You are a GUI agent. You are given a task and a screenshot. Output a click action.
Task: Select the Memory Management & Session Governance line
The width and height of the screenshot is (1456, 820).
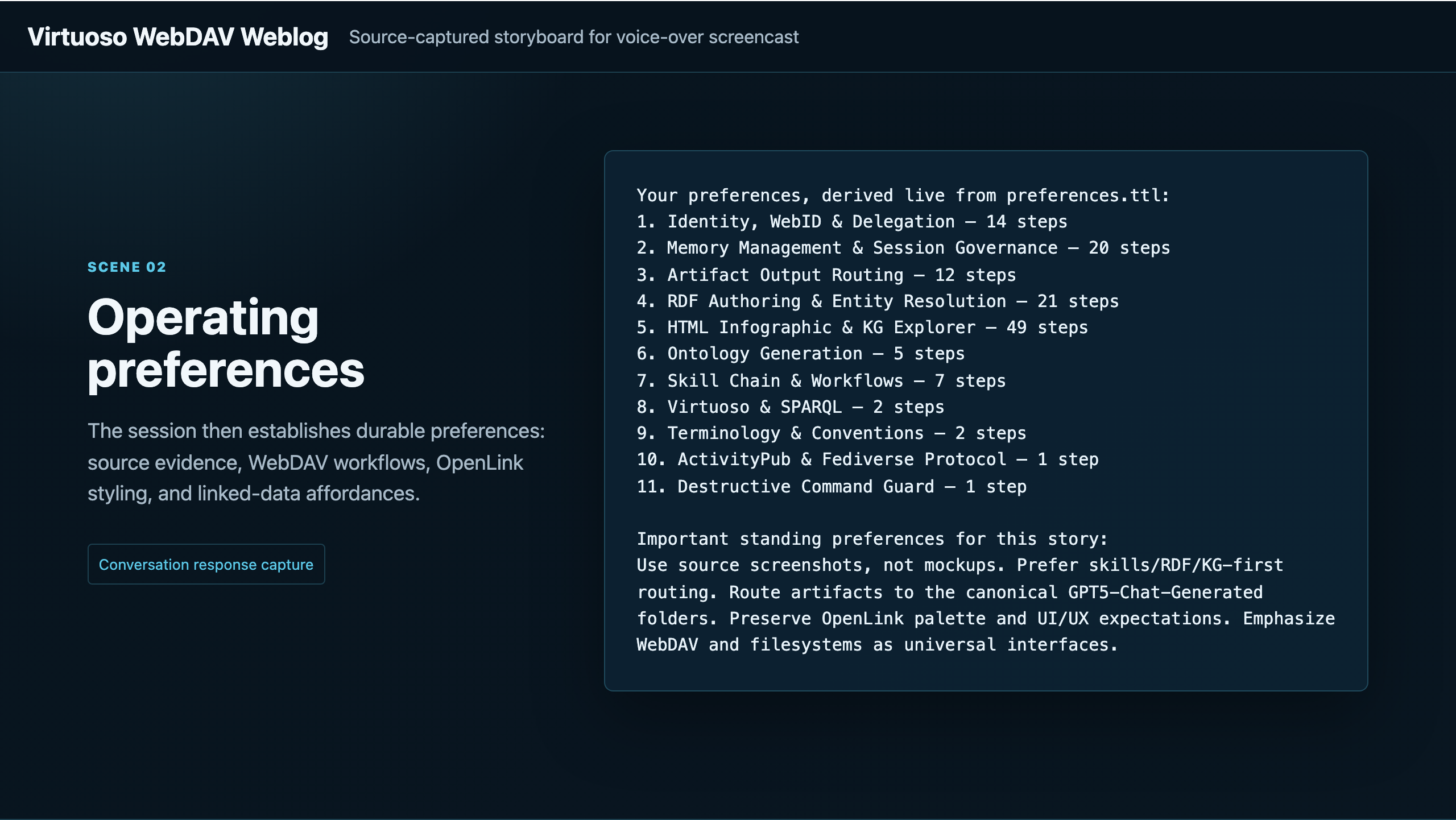click(903, 248)
